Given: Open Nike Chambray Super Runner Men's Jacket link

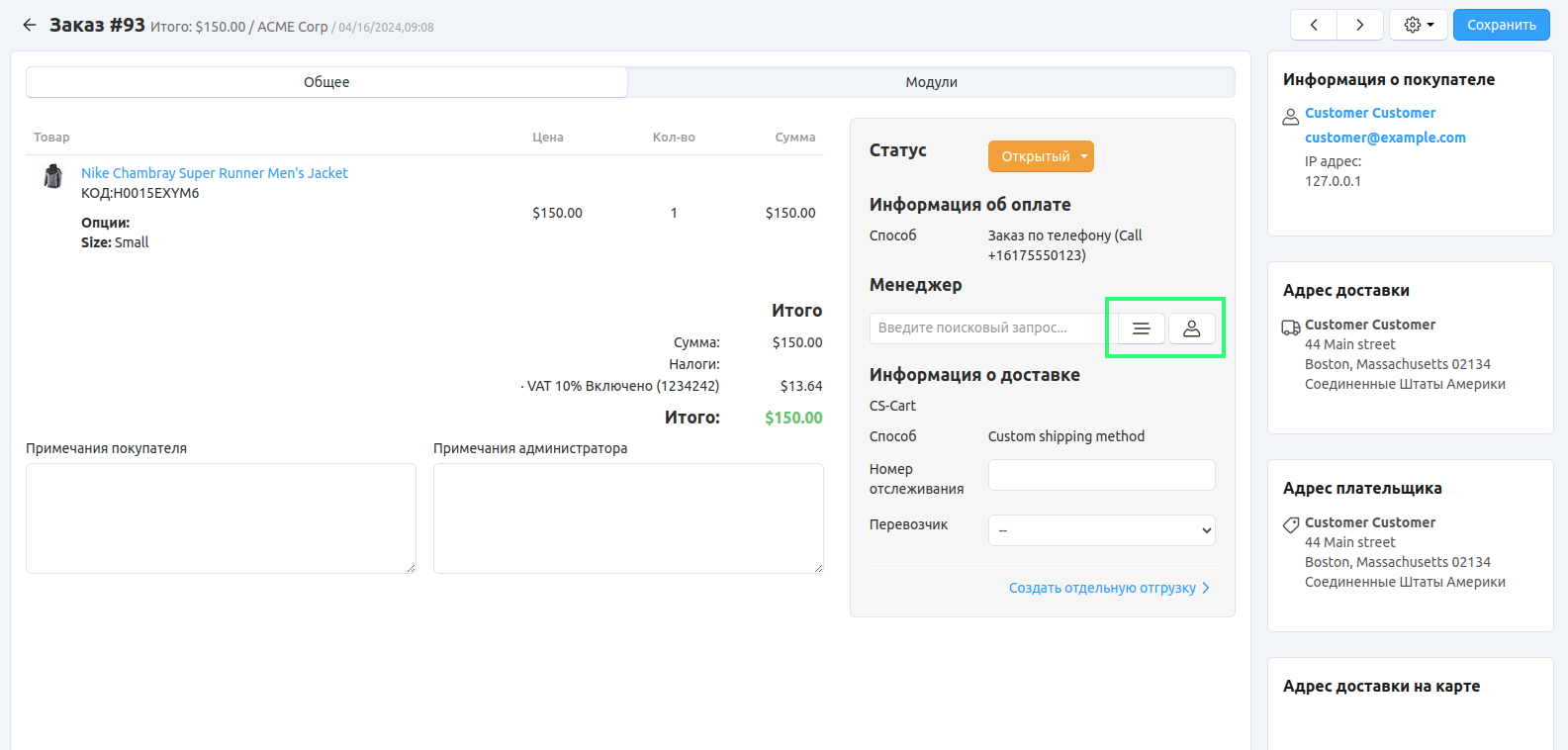Looking at the screenshot, I should tap(215, 173).
